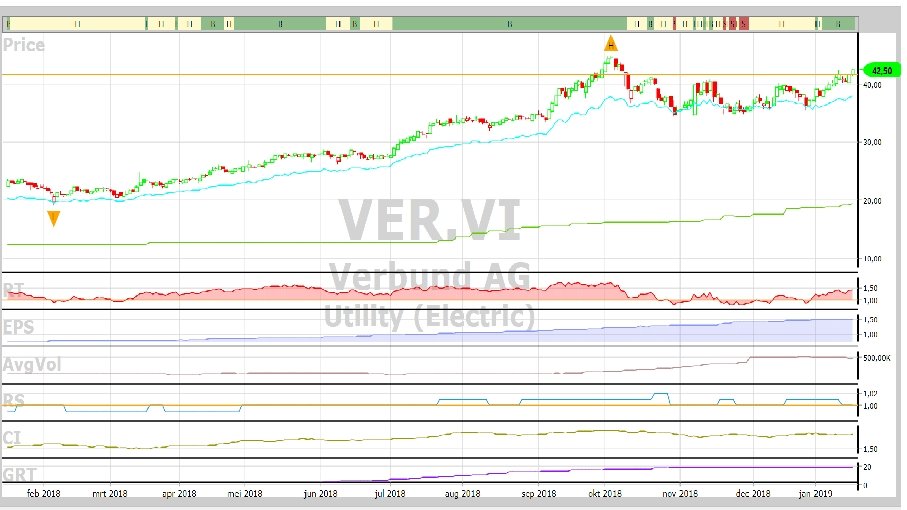Click the Price panel label

tap(24, 45)
